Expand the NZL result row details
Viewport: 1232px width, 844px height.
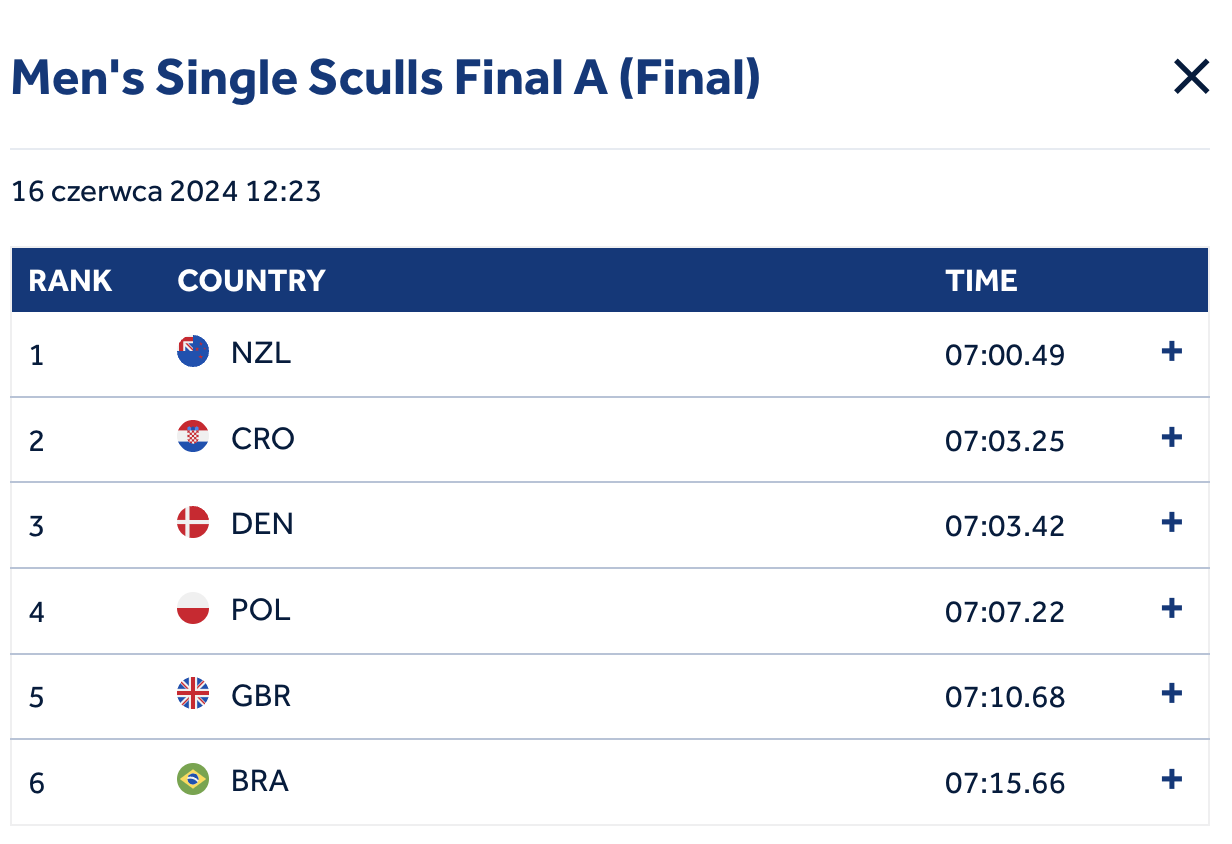pos(1172,352)
